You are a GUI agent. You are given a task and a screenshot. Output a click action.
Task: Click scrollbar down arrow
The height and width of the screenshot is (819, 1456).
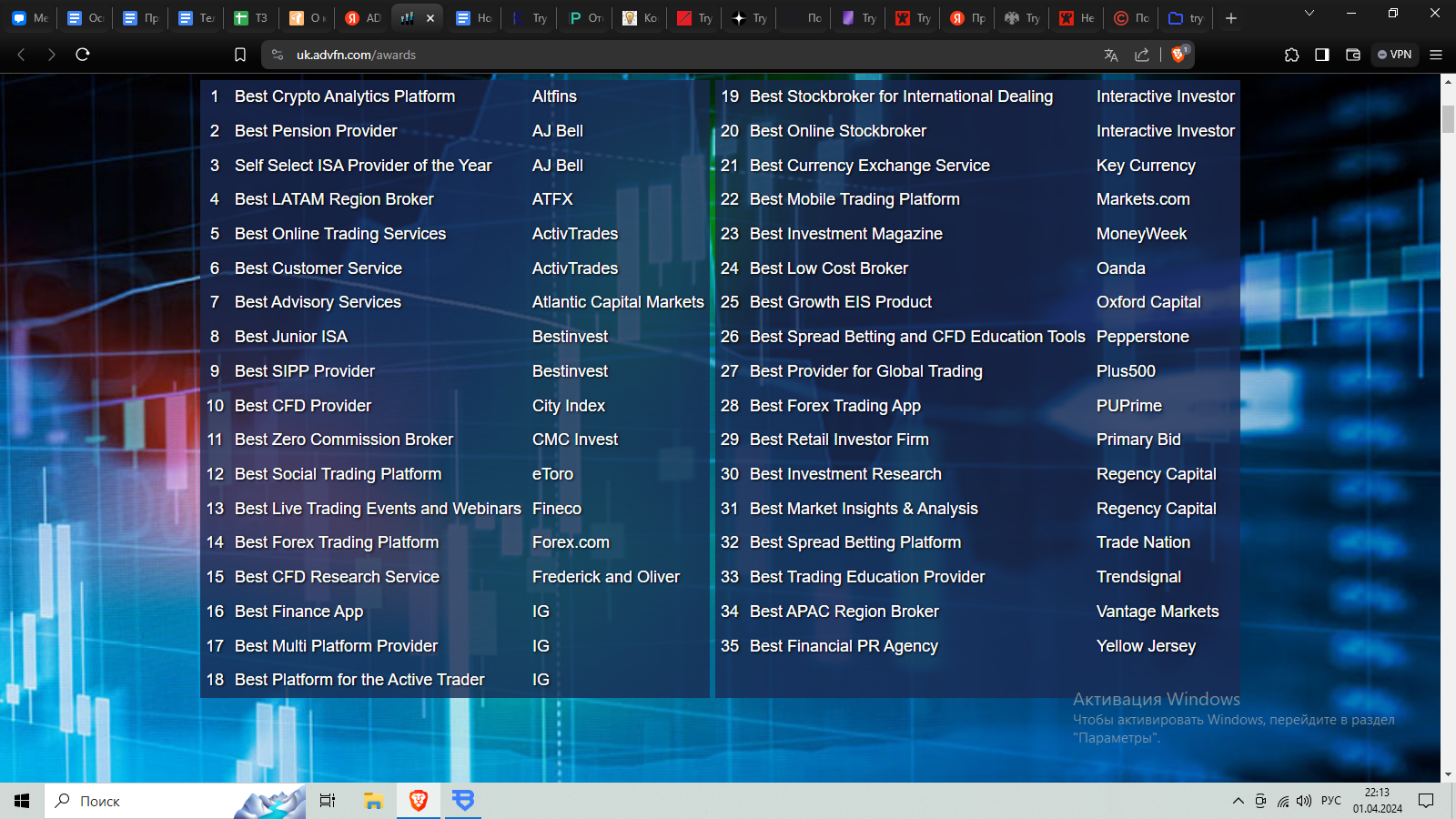(1448, 774)
